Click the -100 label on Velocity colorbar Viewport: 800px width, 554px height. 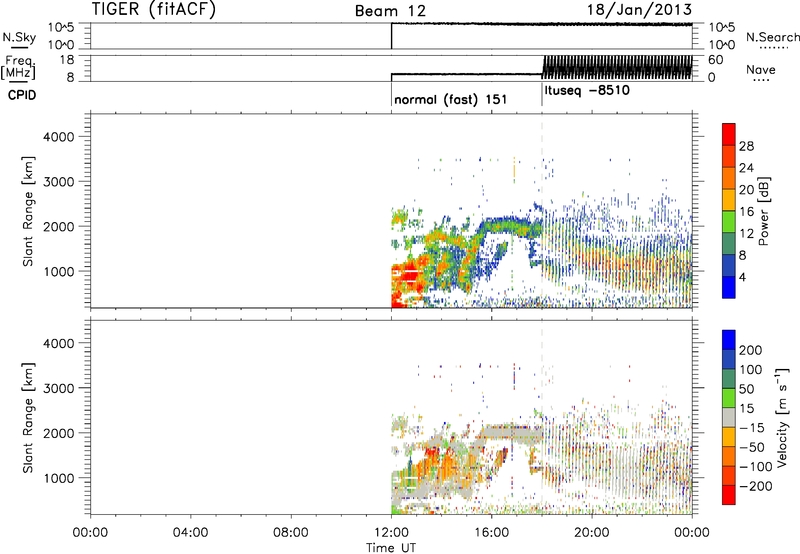pyautogui.click(x=756, y=467)
